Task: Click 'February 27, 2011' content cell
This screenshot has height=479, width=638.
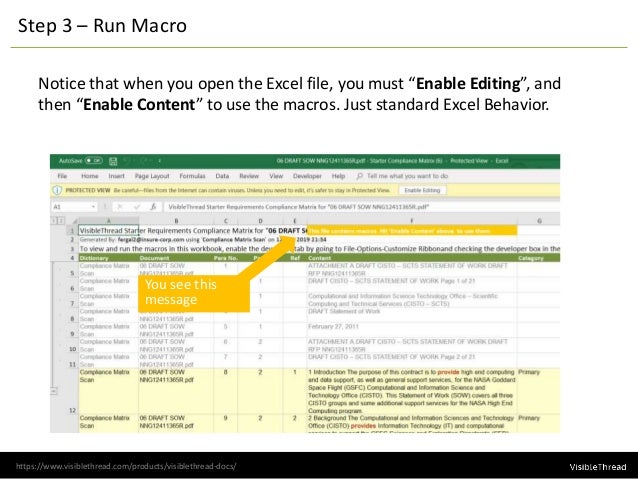Action: (412, 330)
